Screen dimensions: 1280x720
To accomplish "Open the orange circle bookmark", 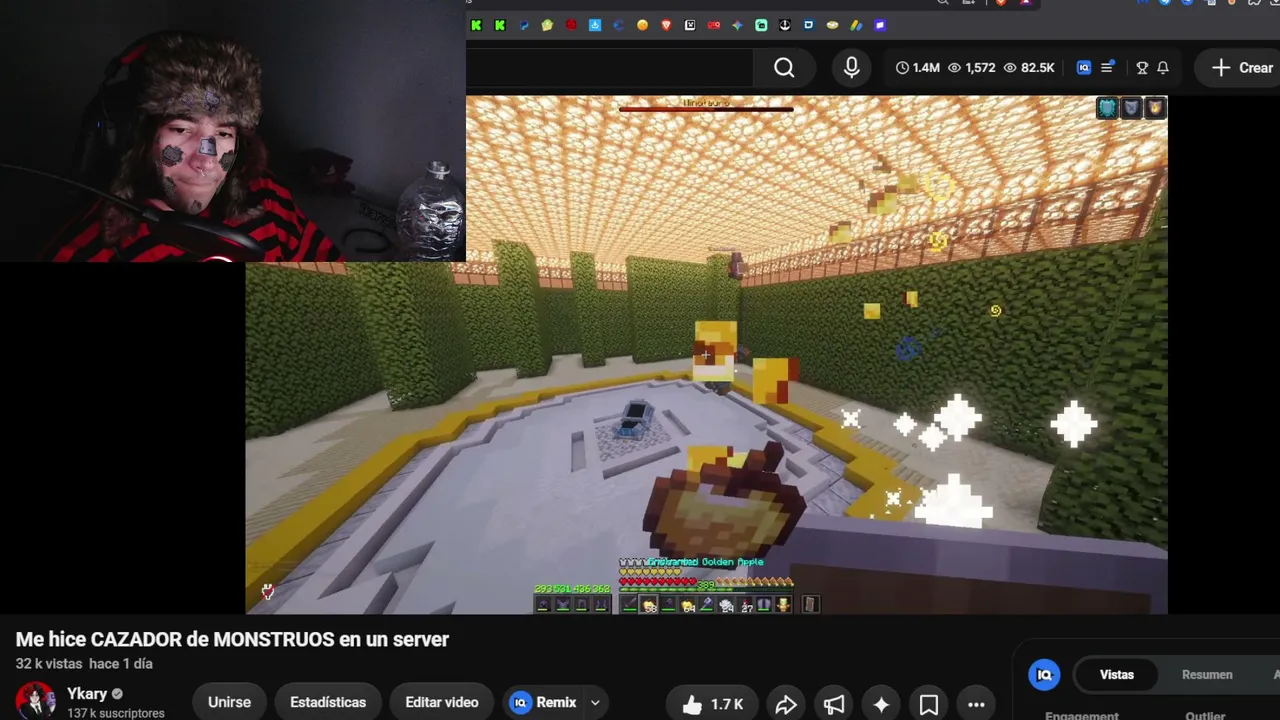I will (x=642, y=25).
